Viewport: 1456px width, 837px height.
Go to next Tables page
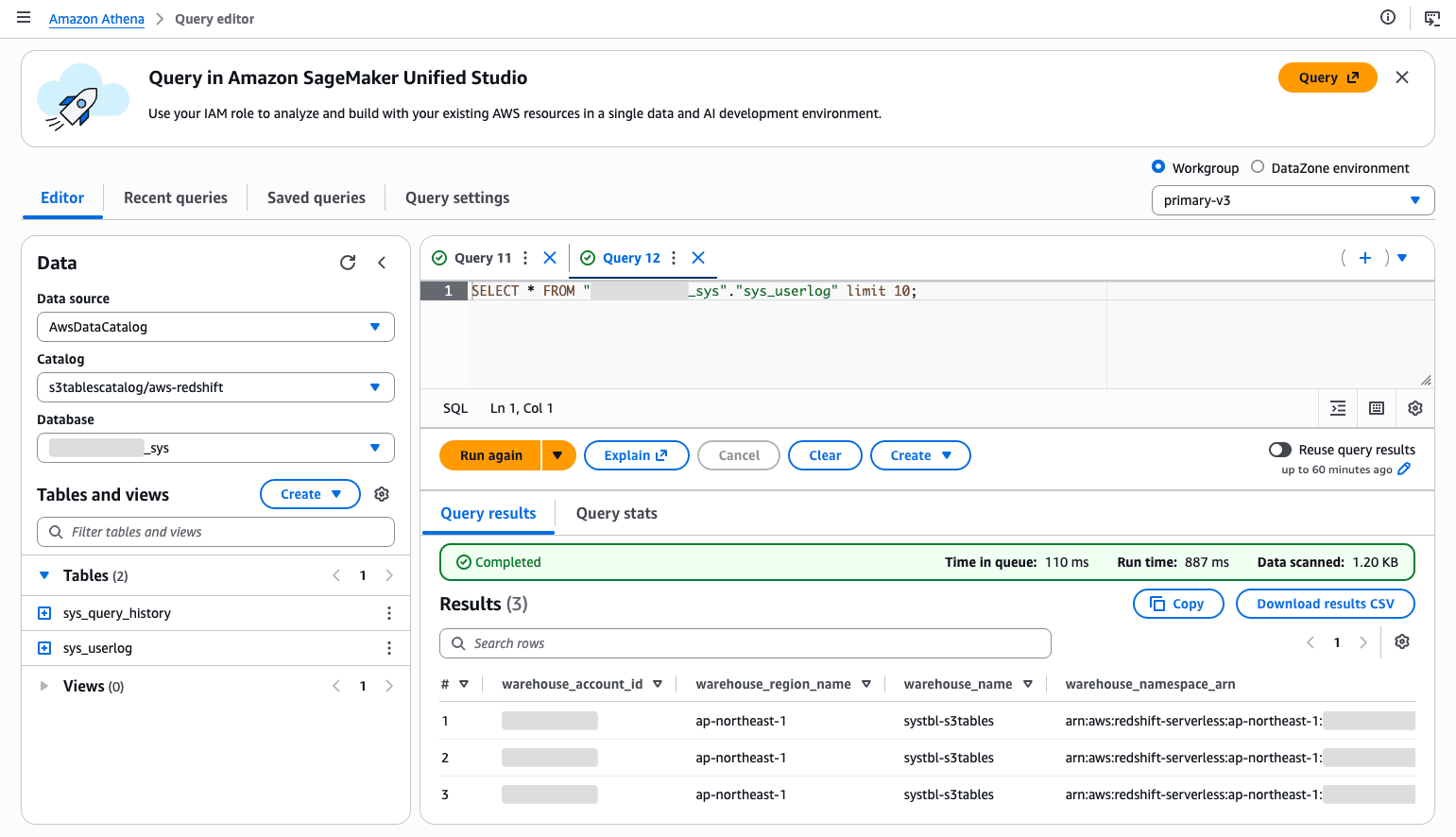(389, 575)
